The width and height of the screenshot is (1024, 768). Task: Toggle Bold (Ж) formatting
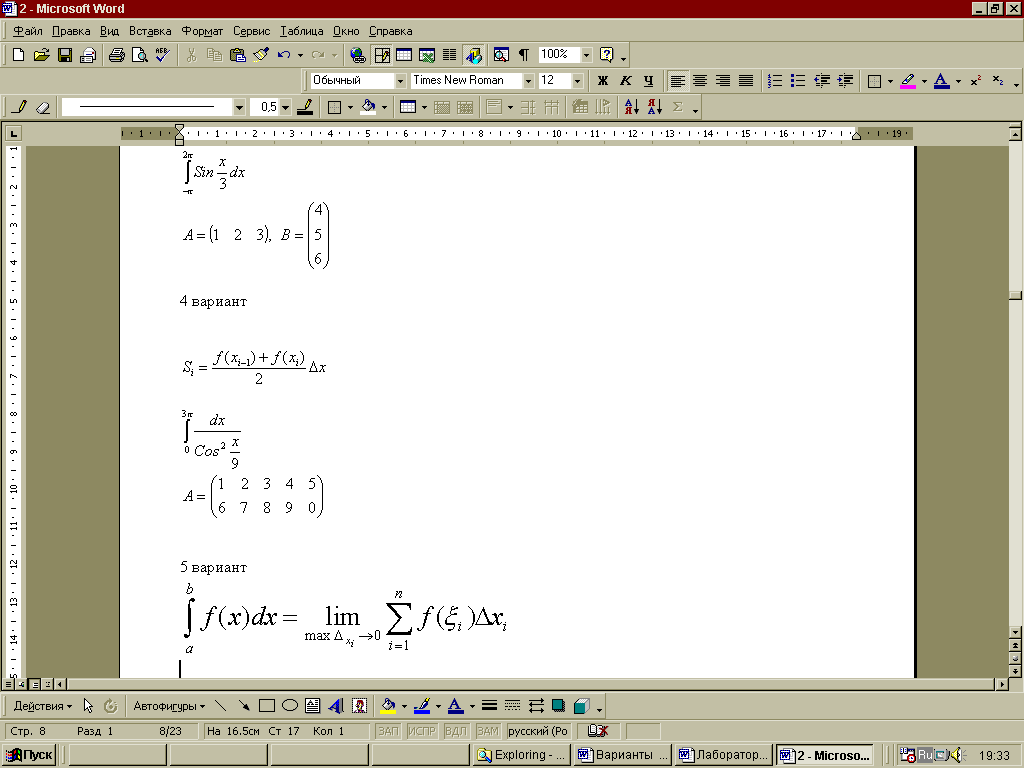click(603, 81)
